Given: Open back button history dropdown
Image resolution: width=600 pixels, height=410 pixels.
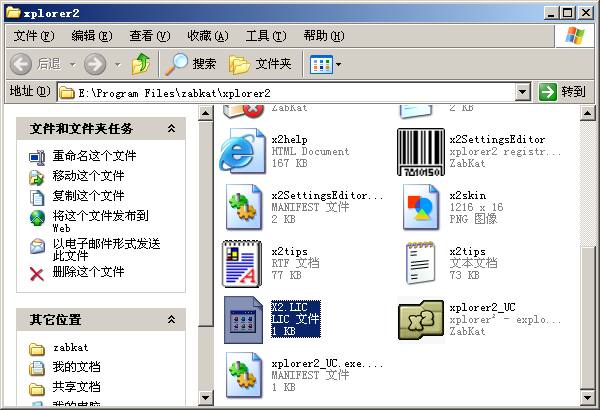Looking at the screenshot, I should coord(72,64).
